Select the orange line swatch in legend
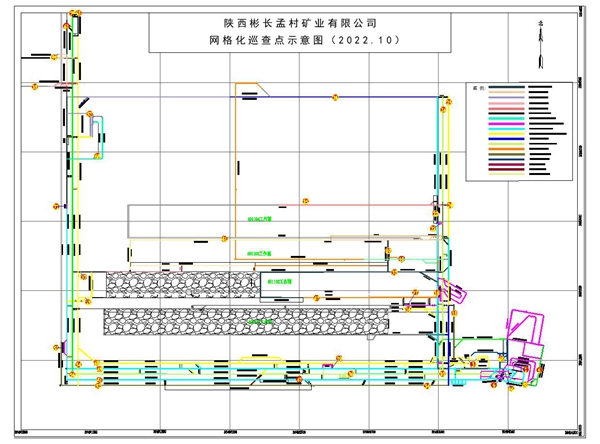 pyautogui.click(x=507, y=149)
